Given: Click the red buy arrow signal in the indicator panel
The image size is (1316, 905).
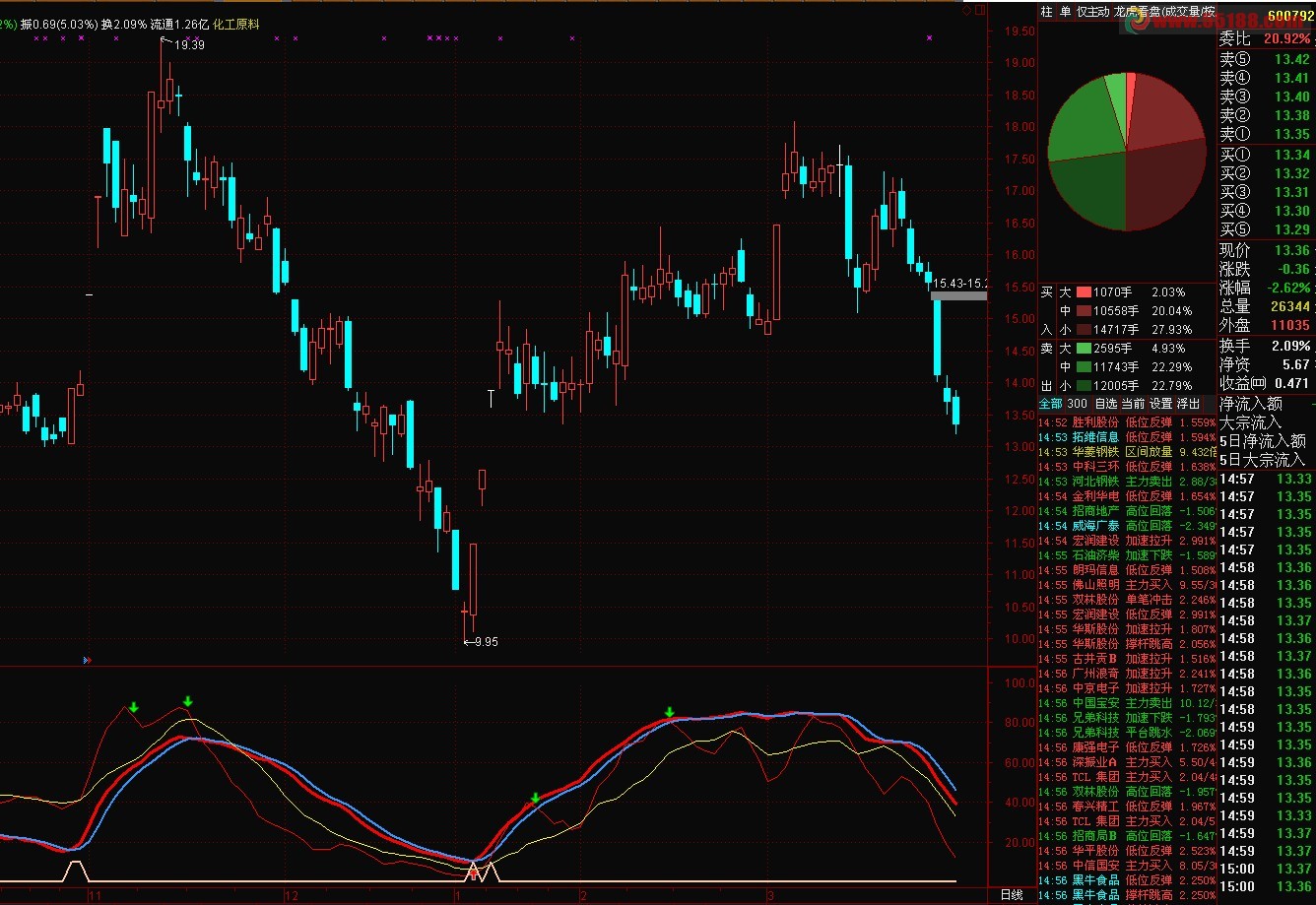Looking at the screenshot, I should [x=473, y=873].
